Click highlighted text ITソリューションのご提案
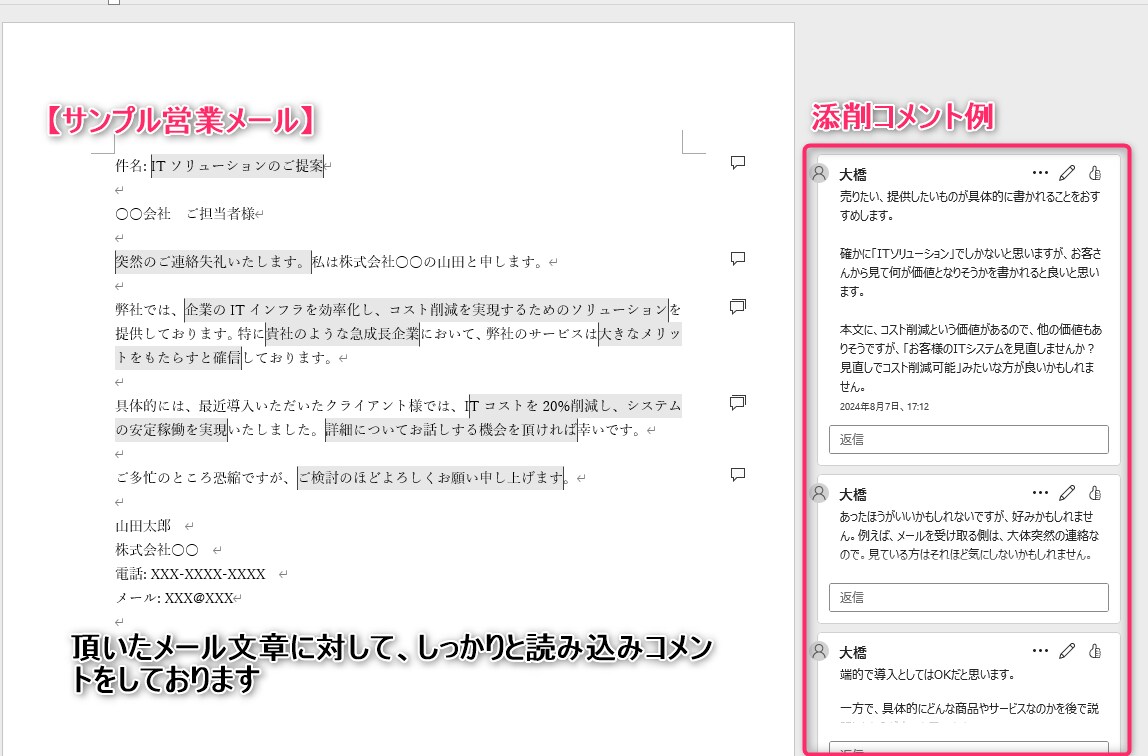This screenshot has height=756, width=1148. click(x=237, y=165)
